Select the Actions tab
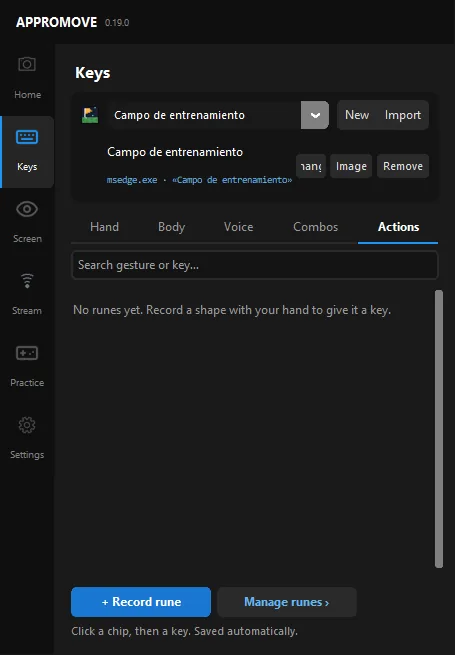This screenshot has width=455, height=655. [398, 227]
